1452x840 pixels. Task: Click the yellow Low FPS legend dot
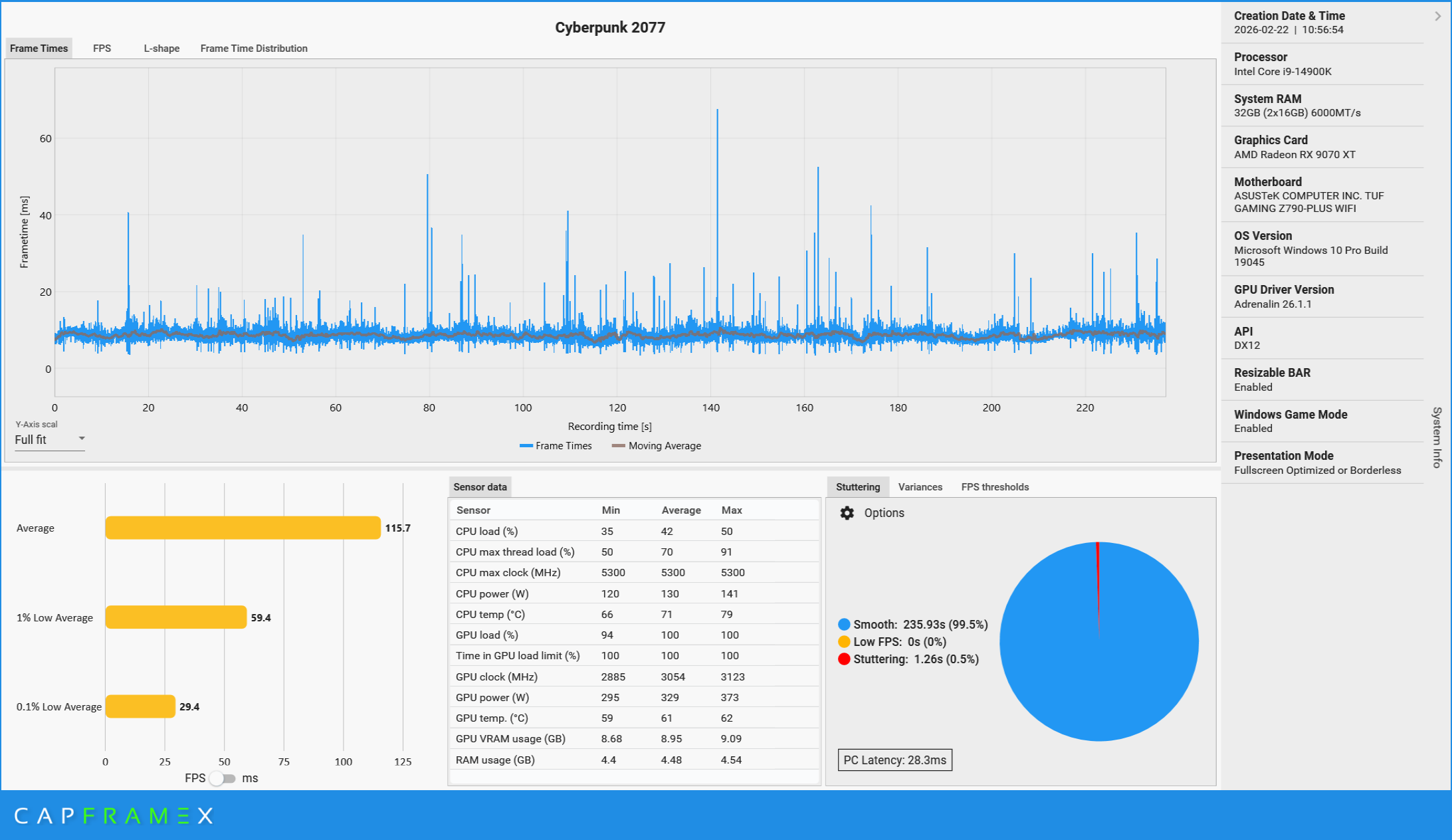844,642
